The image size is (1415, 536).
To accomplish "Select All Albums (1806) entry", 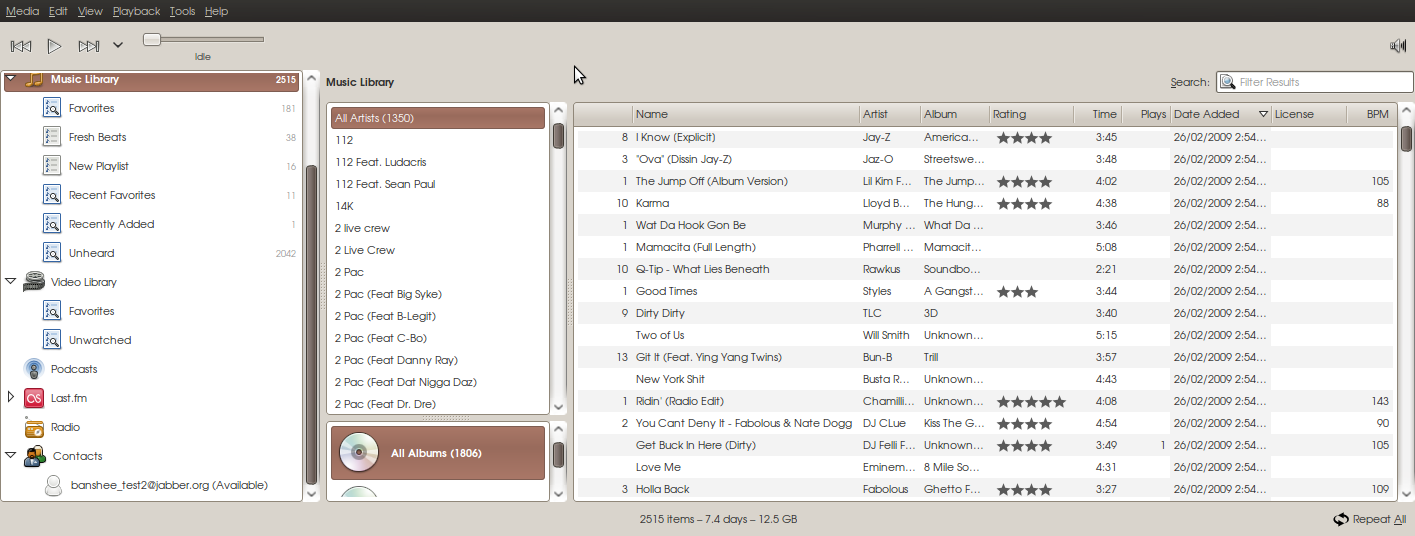I will (x=438, y=453).
